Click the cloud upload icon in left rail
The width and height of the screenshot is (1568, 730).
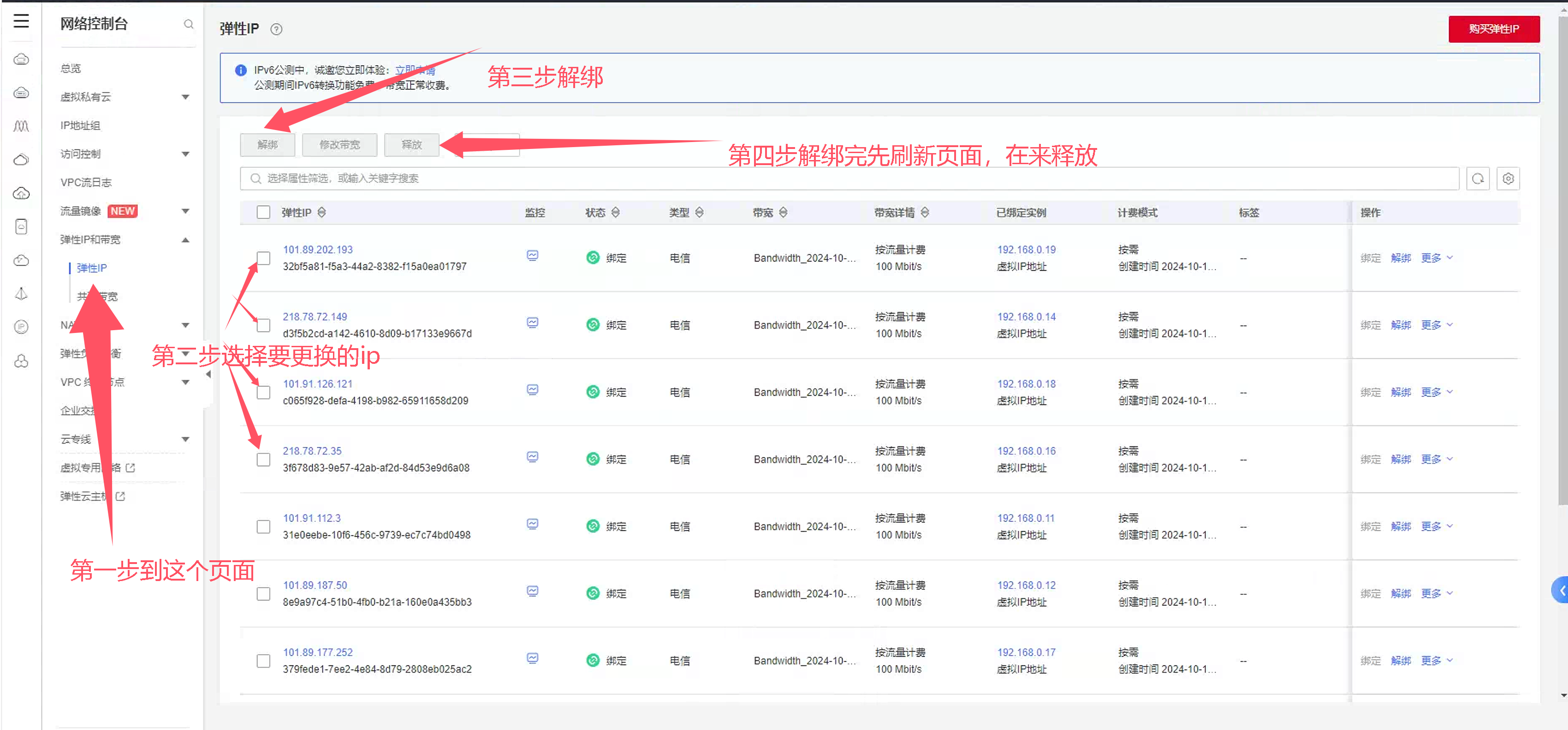coord(21,194)
